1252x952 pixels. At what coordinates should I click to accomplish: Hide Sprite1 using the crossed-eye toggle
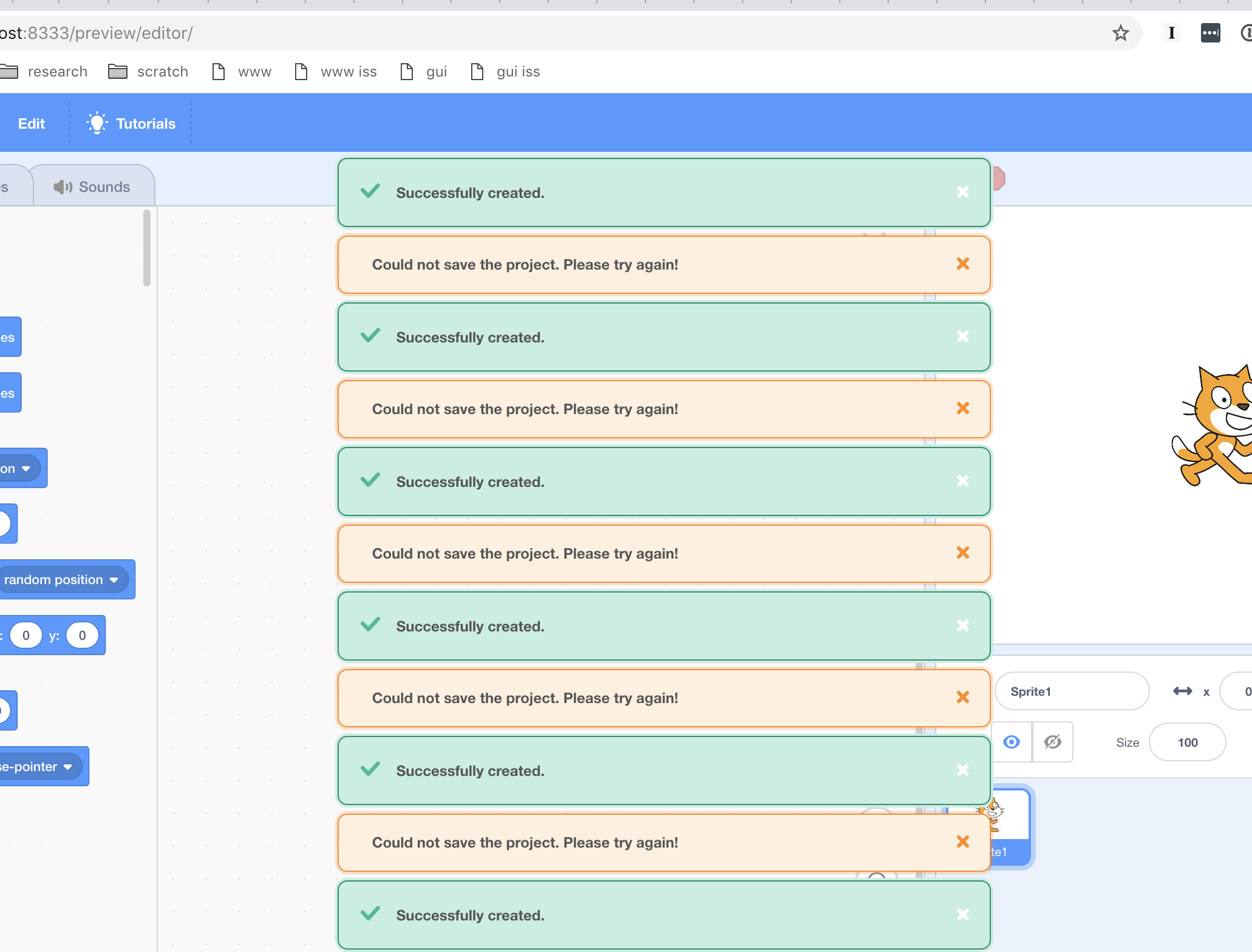click(1052, 742)
